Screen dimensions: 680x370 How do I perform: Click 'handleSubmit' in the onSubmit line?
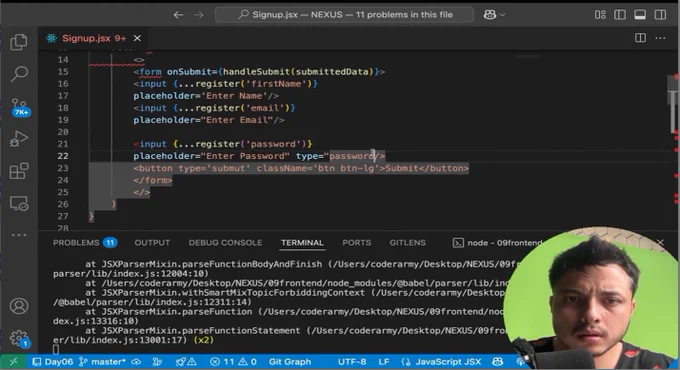point(256,72)
